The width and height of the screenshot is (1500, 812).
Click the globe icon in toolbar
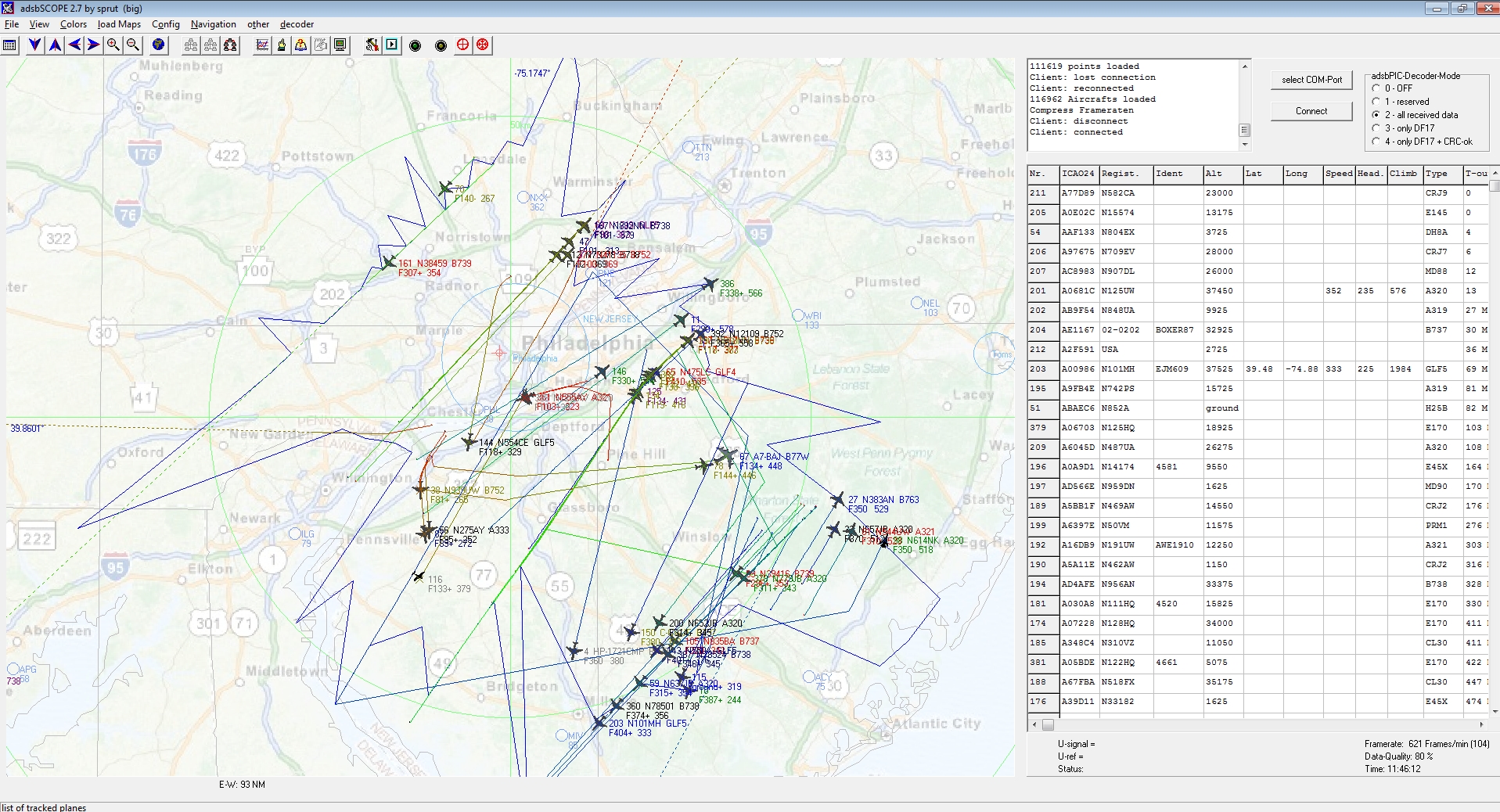[x=158, y=45]
